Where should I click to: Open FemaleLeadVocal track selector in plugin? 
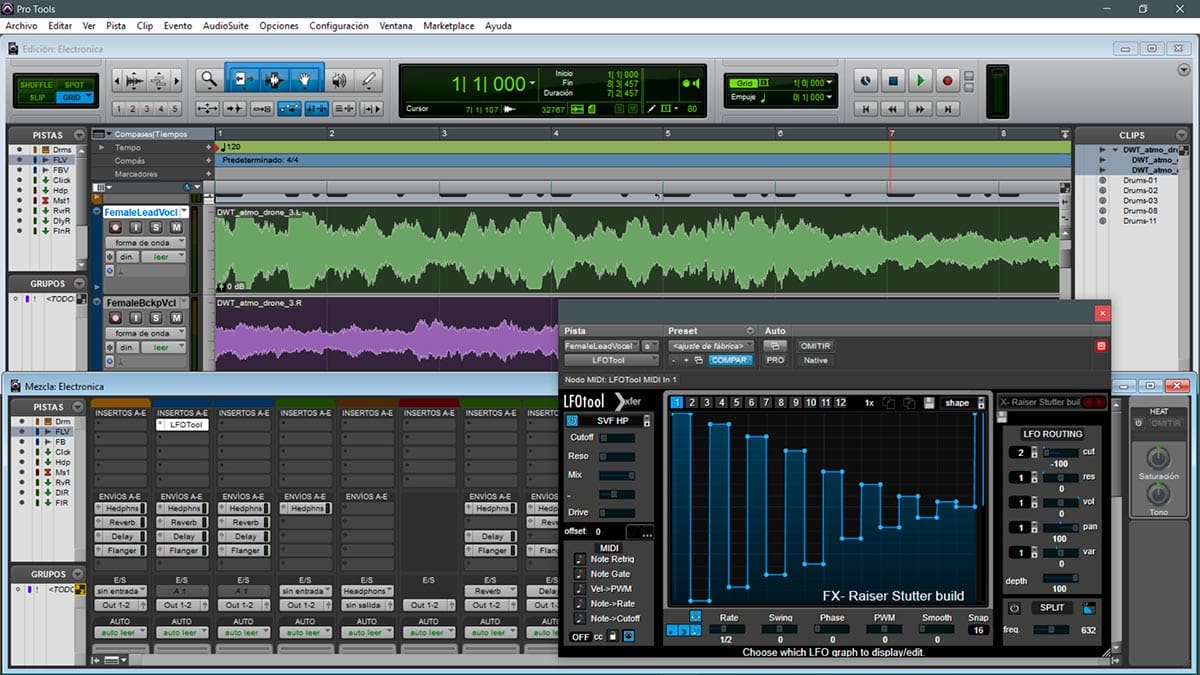tap(602, 346)
